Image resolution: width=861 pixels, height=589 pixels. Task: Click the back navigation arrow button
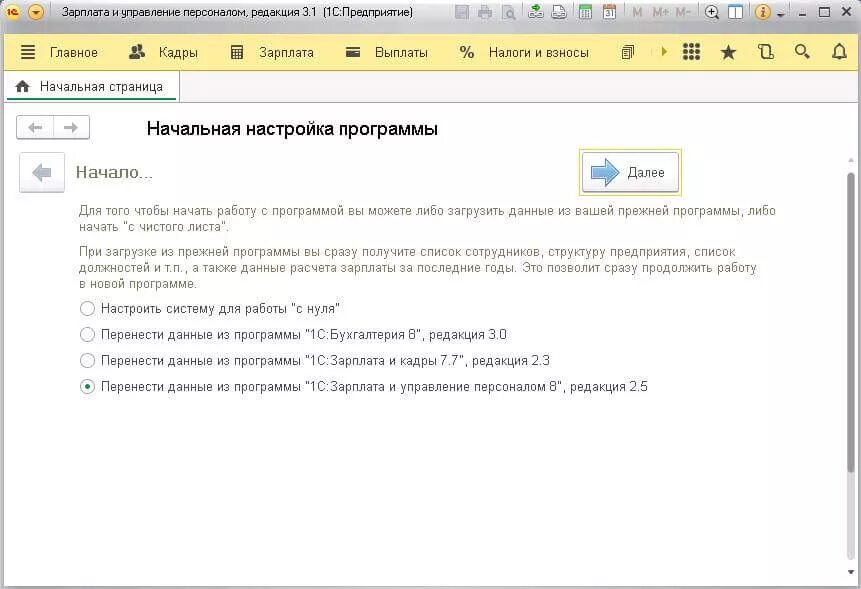click(x=35, y=128)
